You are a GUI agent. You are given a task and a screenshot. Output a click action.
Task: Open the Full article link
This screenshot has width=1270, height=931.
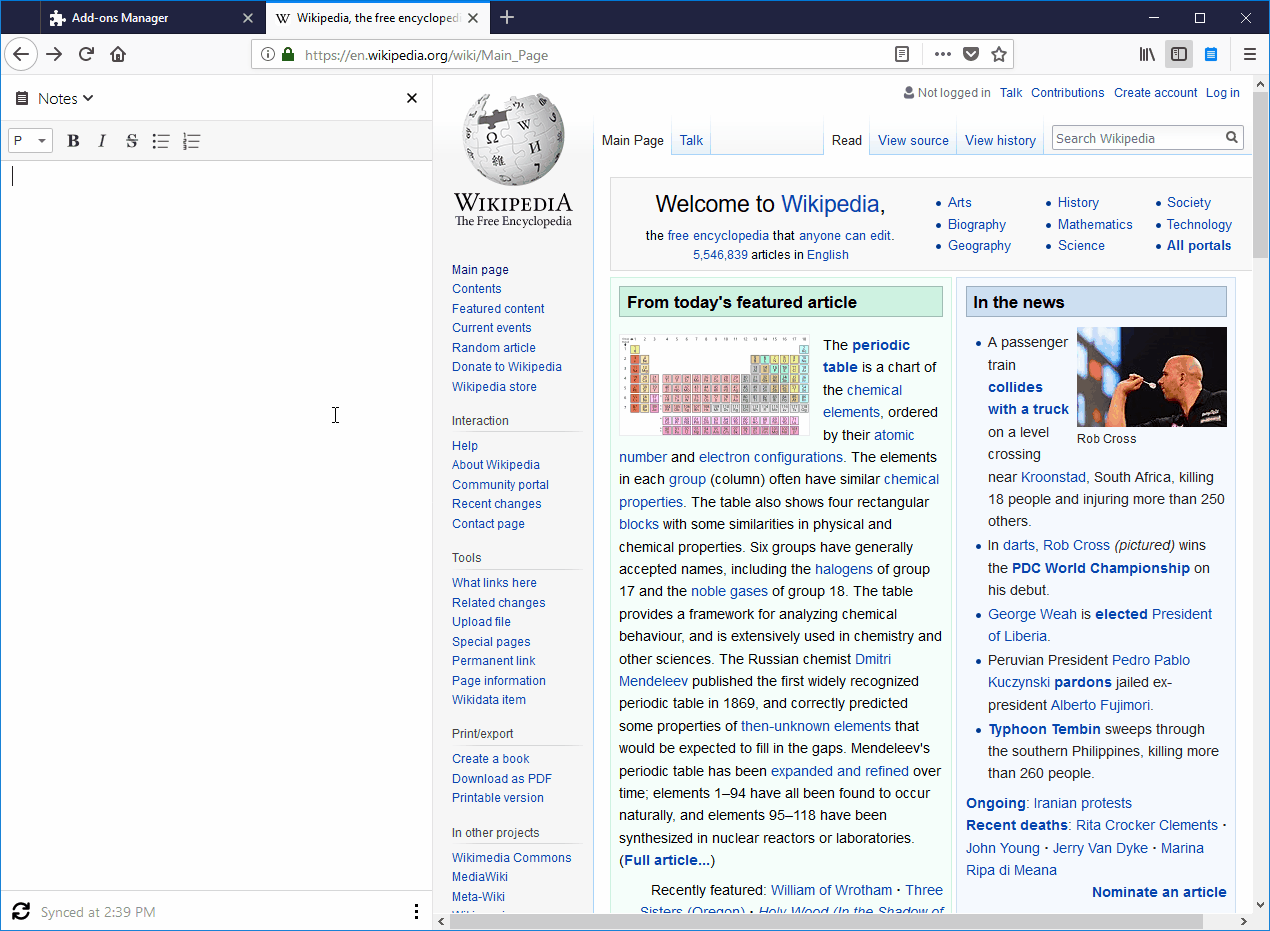667,860
